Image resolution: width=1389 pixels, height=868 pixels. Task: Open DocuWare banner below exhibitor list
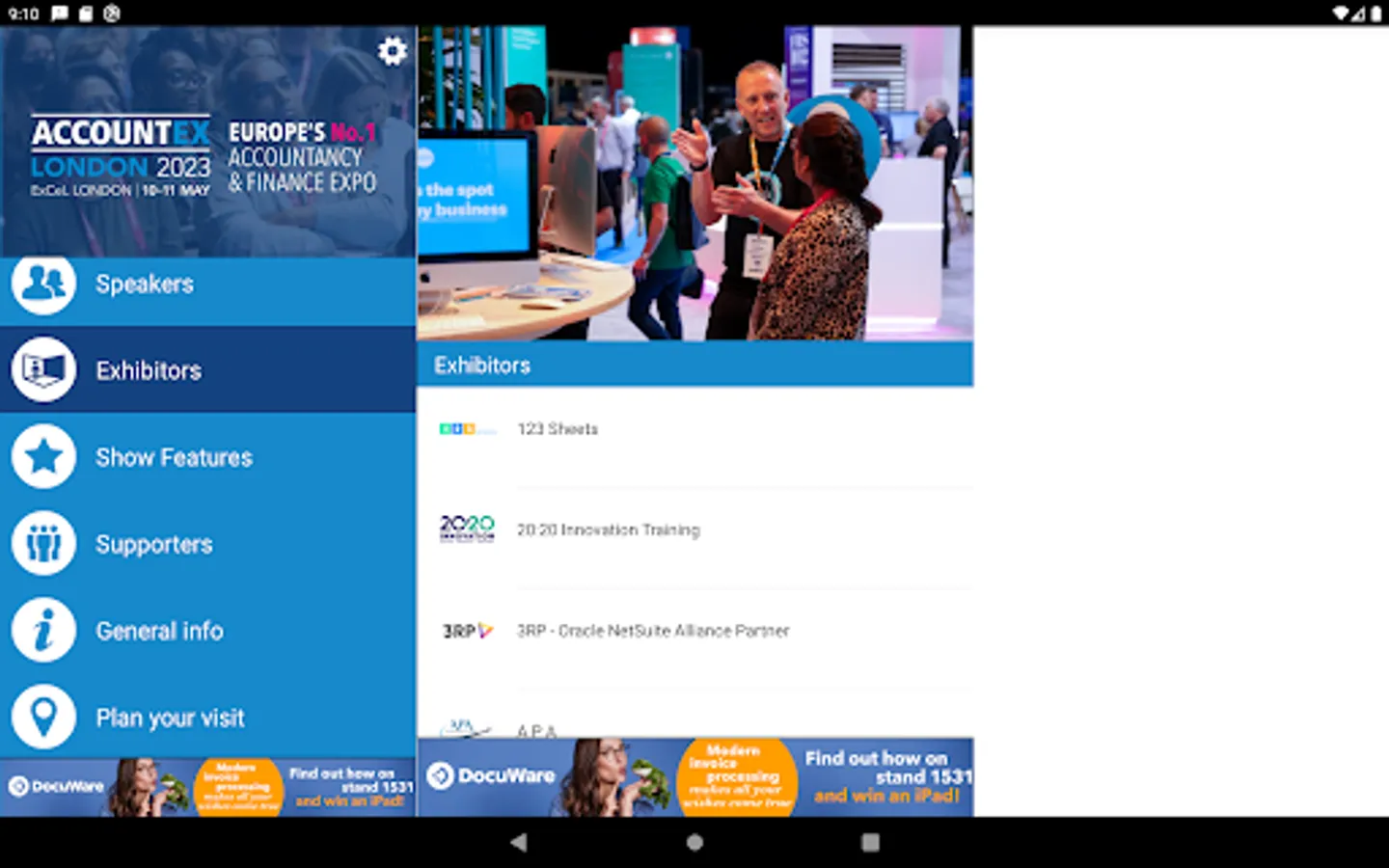coord(695,777)
